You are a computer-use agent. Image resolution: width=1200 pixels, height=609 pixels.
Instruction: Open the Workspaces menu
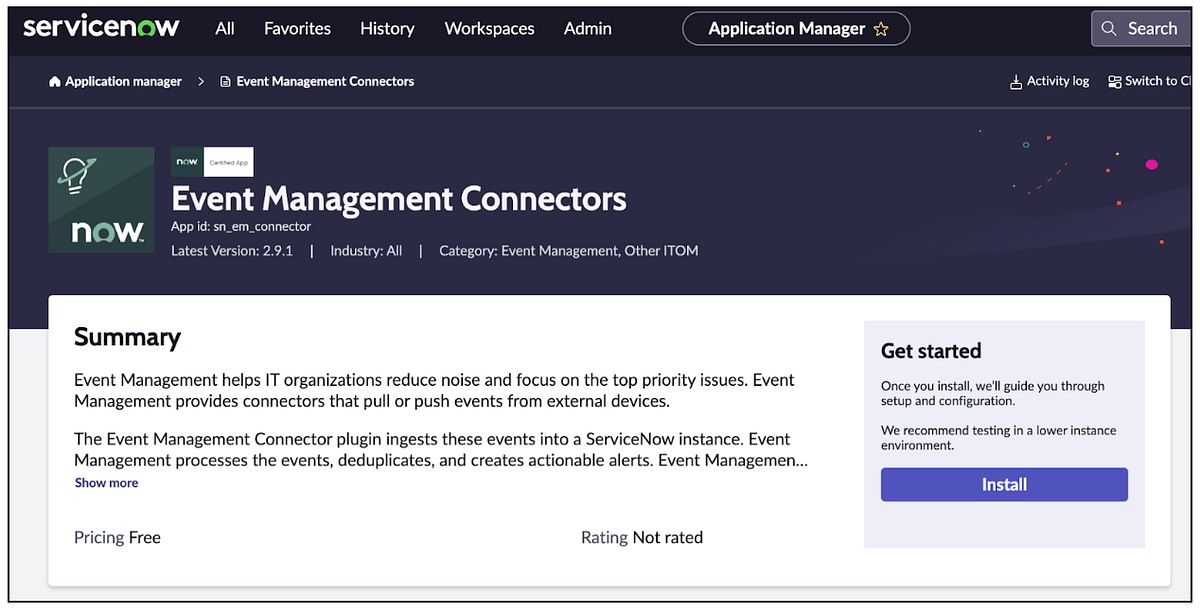click(x=489, y=28)
